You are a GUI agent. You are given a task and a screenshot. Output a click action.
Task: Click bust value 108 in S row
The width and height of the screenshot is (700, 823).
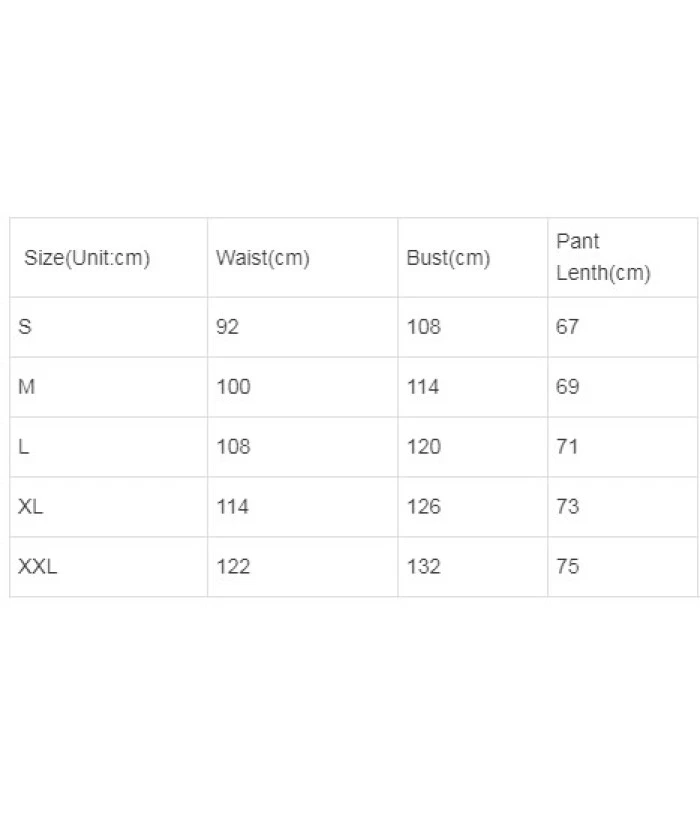tap(423, 327)
